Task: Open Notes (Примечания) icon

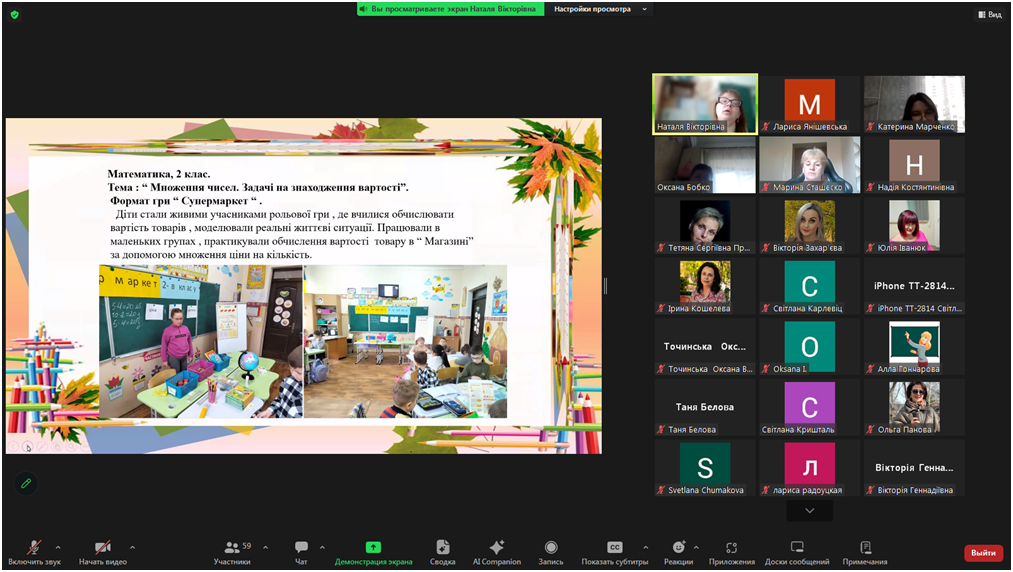Action: pos(865,548)
